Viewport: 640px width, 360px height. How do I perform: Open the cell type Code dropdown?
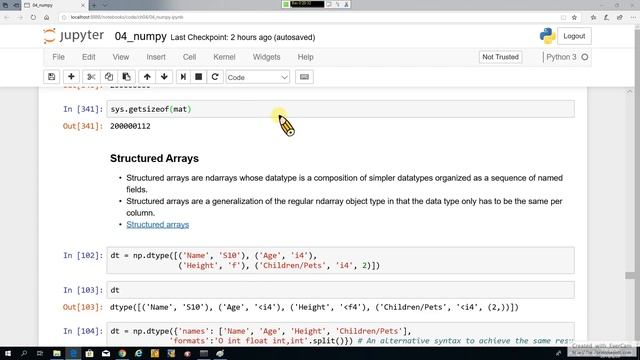pos(258,77)
